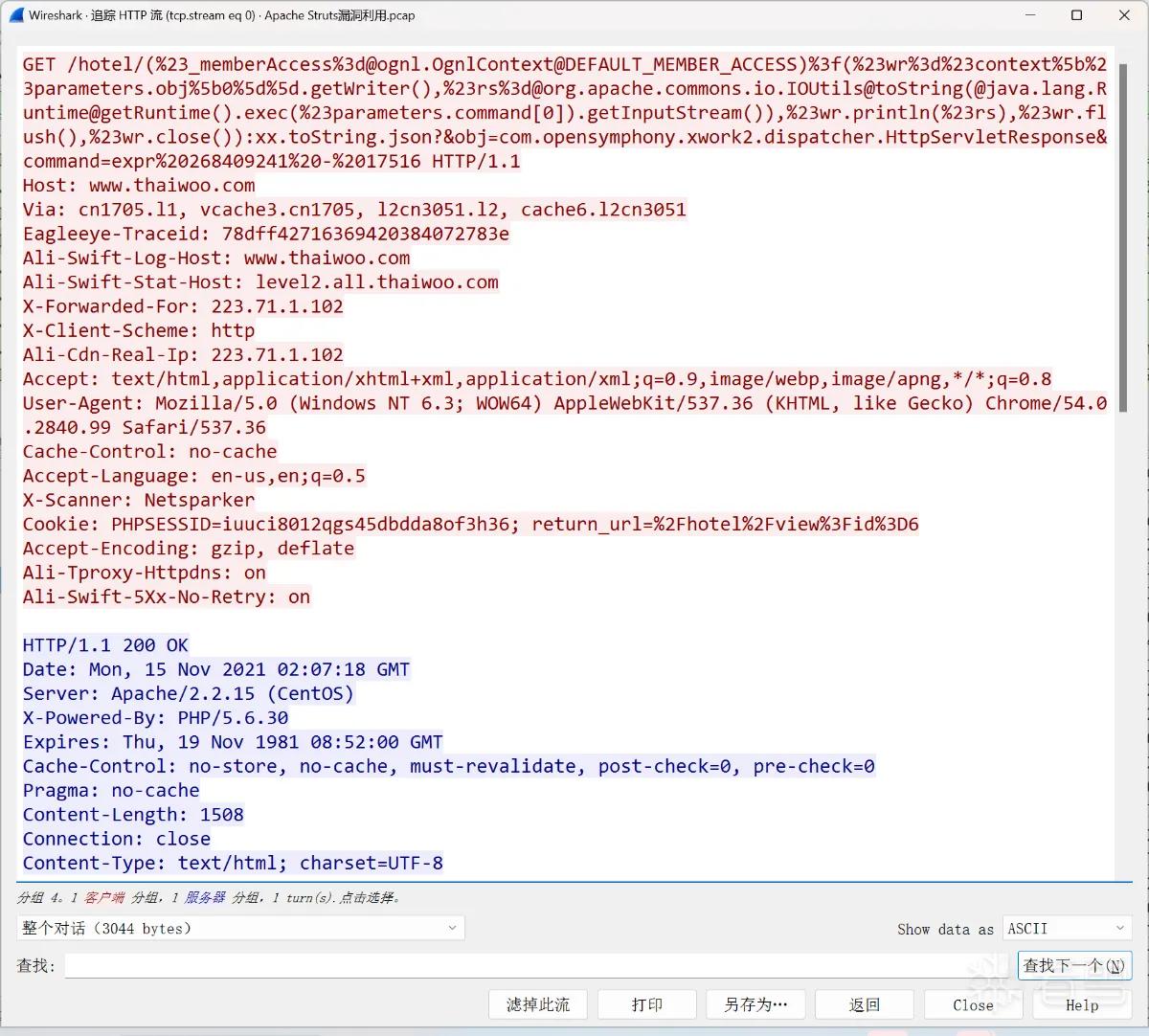Click the Accept: text/html,application/xhtml+xml line
Image resolution: width=1149 pixels, height=1036 pixels.
click(537, 379)
